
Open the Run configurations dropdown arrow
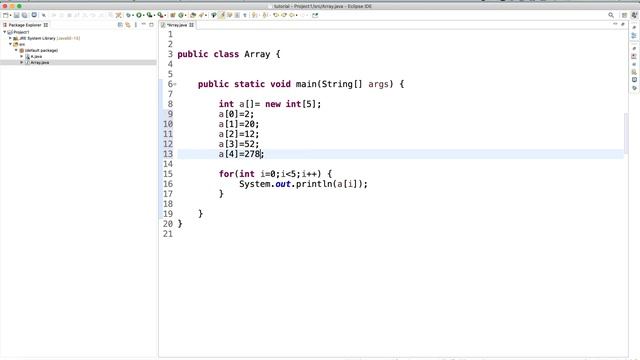[144, 15]
